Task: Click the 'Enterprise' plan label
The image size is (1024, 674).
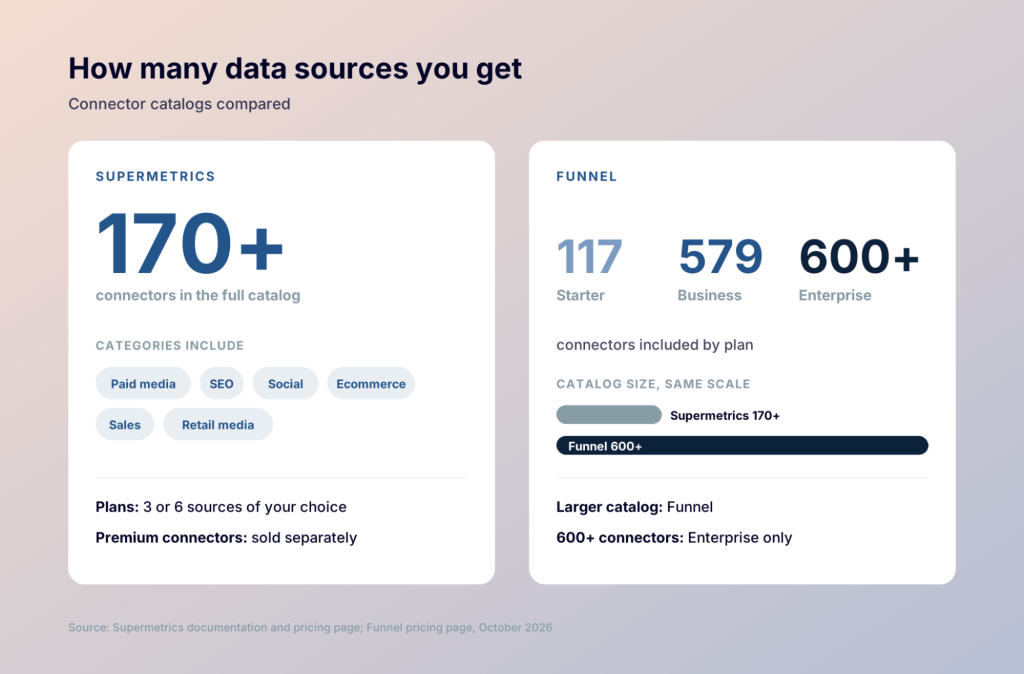Action: [835, 295]
